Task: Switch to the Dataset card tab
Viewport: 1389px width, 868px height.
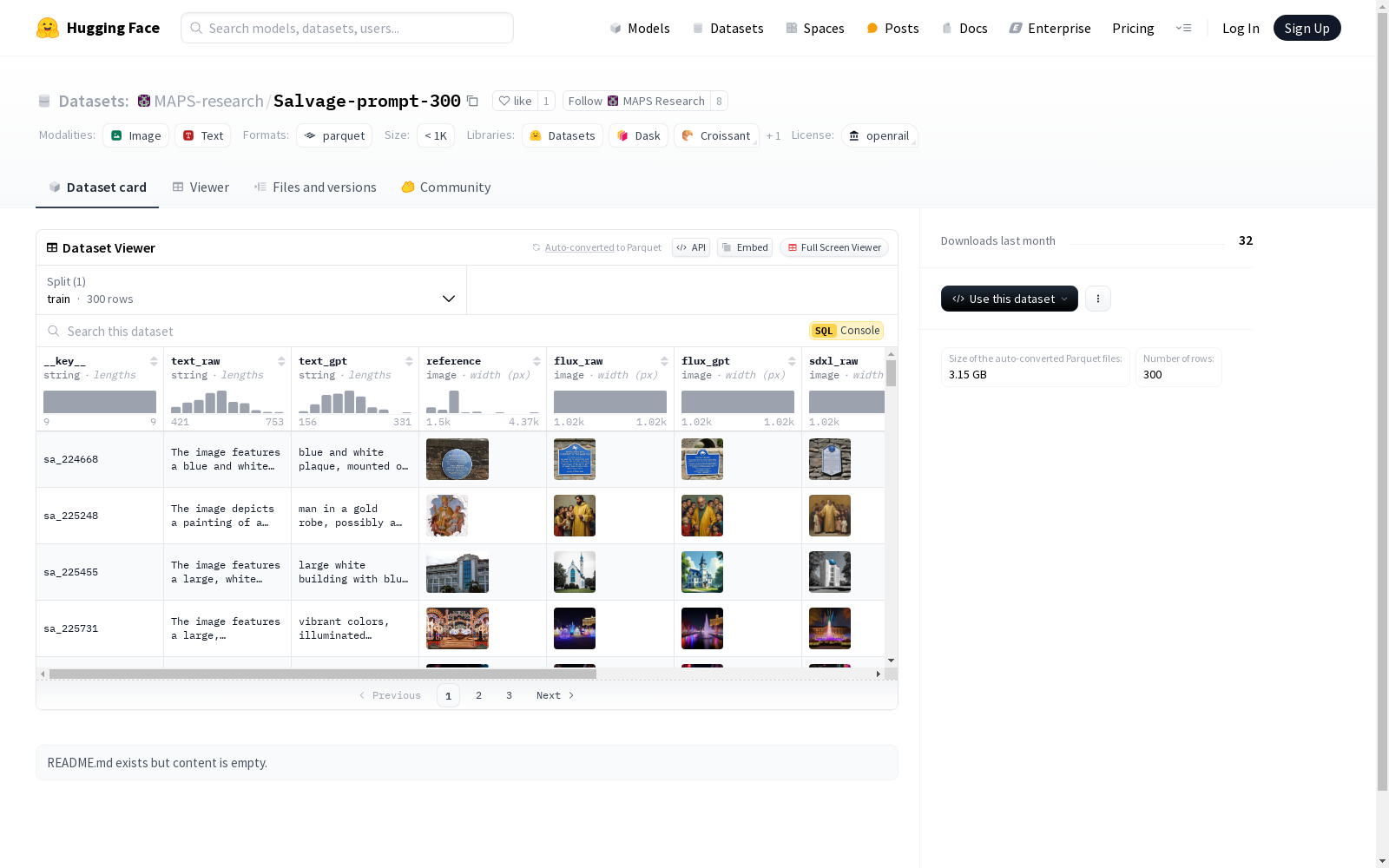Action: click(x=97, y=187)
